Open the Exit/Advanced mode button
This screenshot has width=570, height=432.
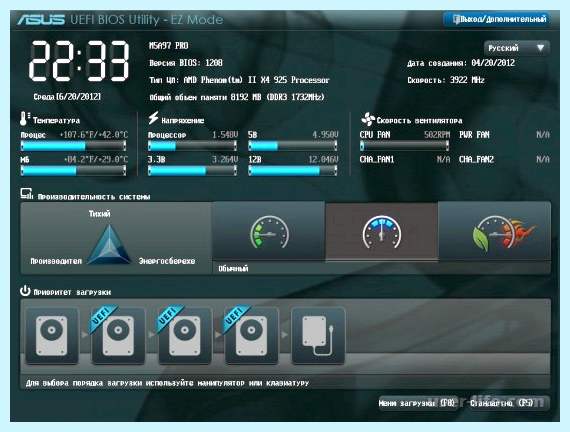(x=496, y=19)
